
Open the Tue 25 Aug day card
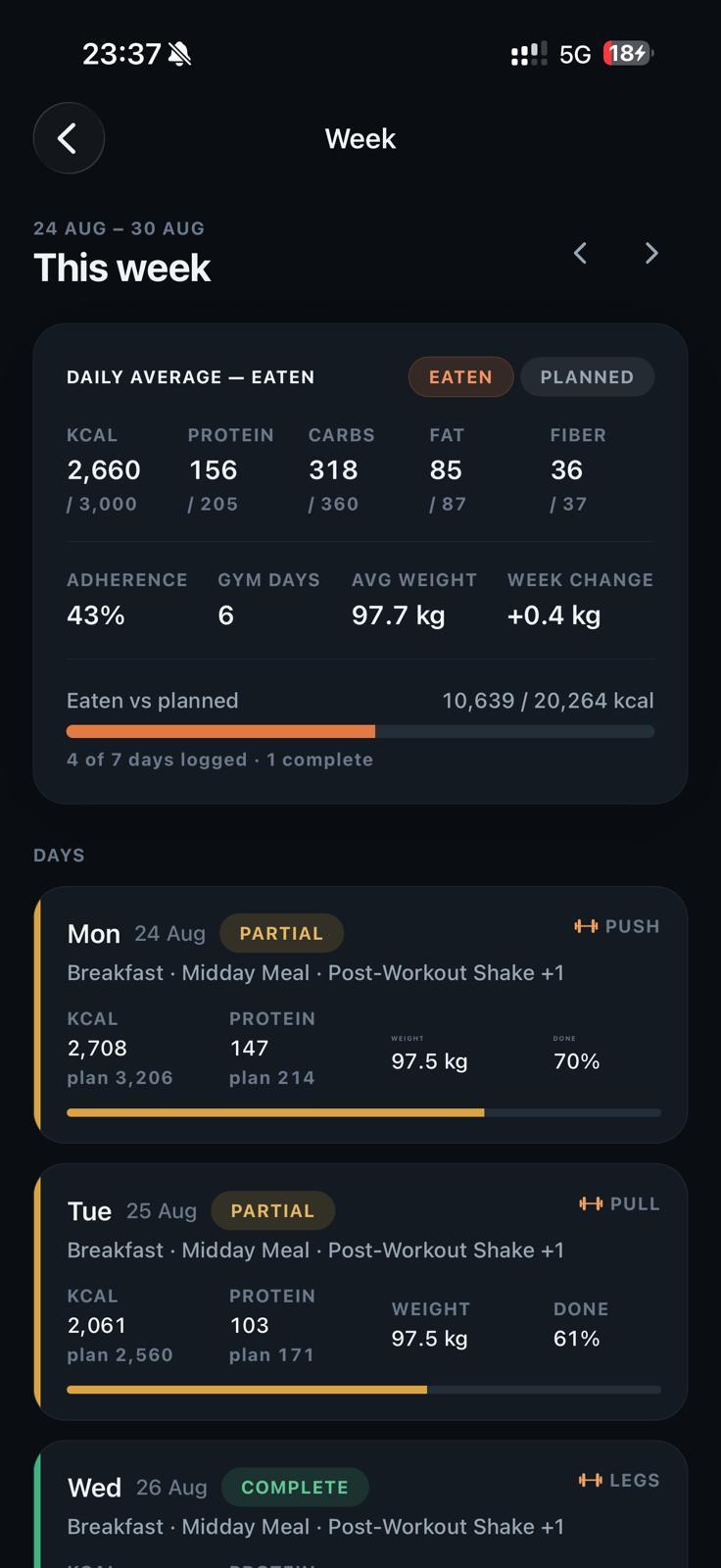pos(360,1292)
